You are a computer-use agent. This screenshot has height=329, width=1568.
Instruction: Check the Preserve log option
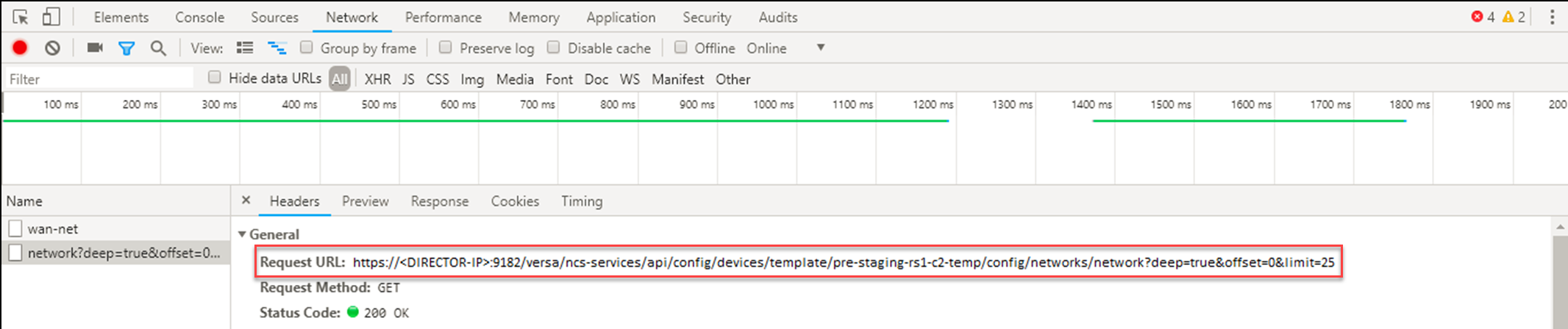(446, 48)
